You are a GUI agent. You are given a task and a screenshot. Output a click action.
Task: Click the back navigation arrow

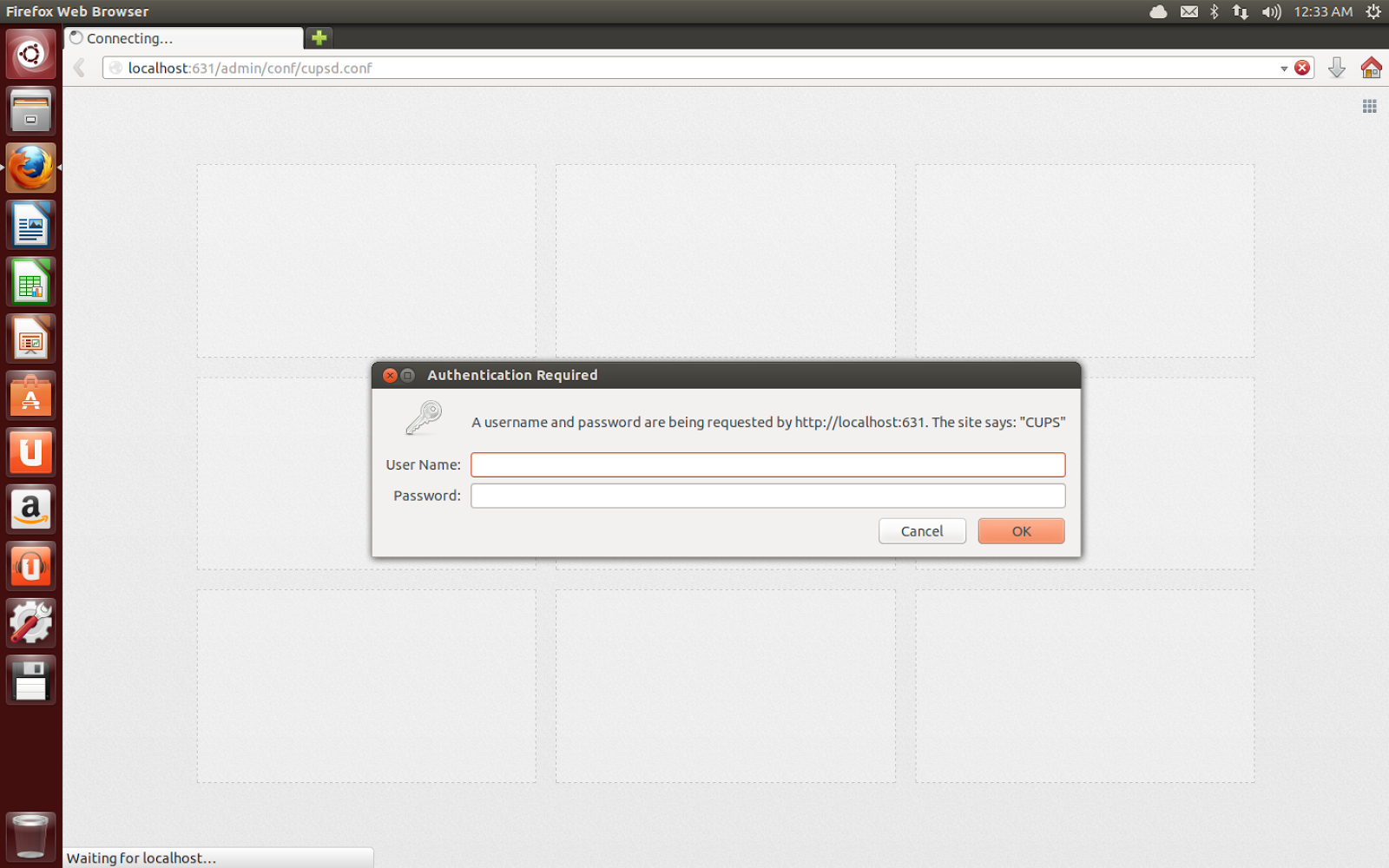click(79, 68)
